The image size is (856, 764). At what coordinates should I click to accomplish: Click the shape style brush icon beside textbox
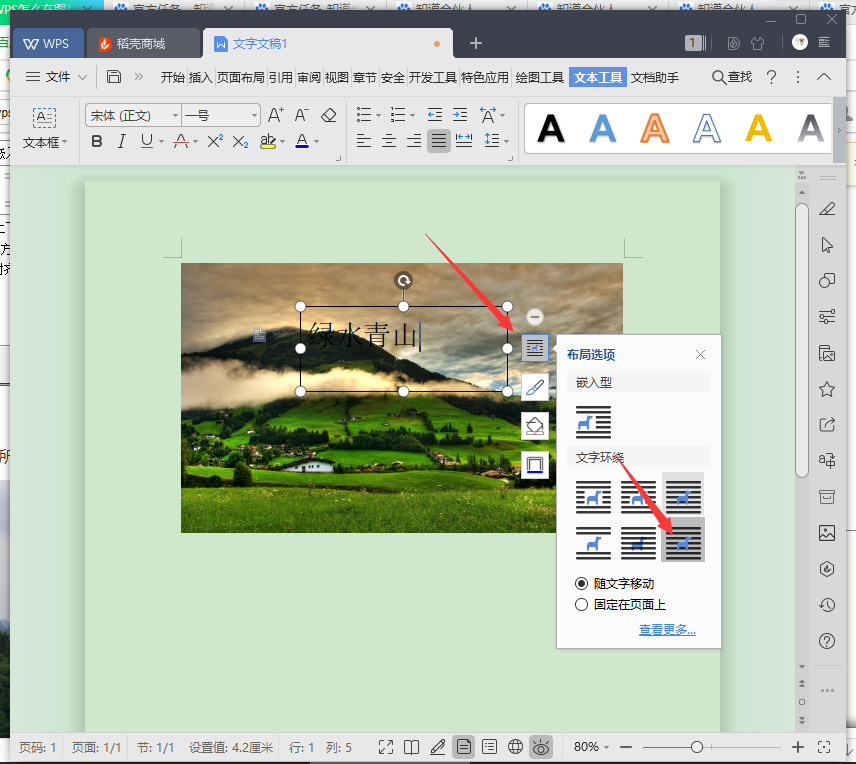[x=535, y=387]
